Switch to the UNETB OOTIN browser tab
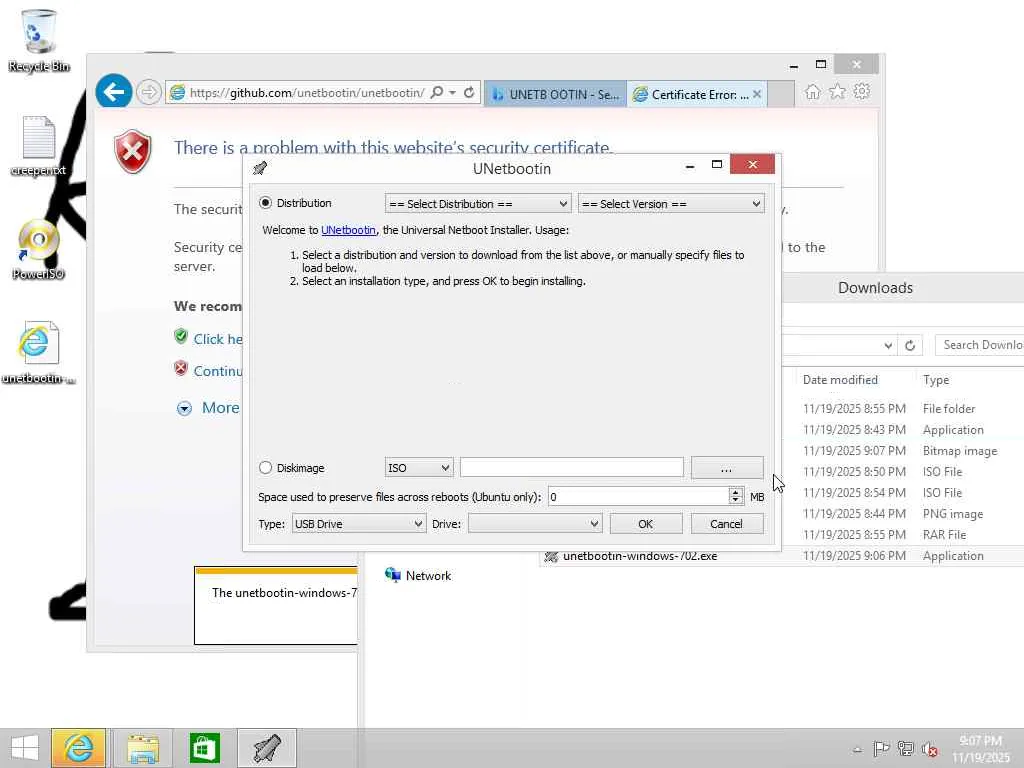Screen dimensions: 1024x768 tap(556, 94)
